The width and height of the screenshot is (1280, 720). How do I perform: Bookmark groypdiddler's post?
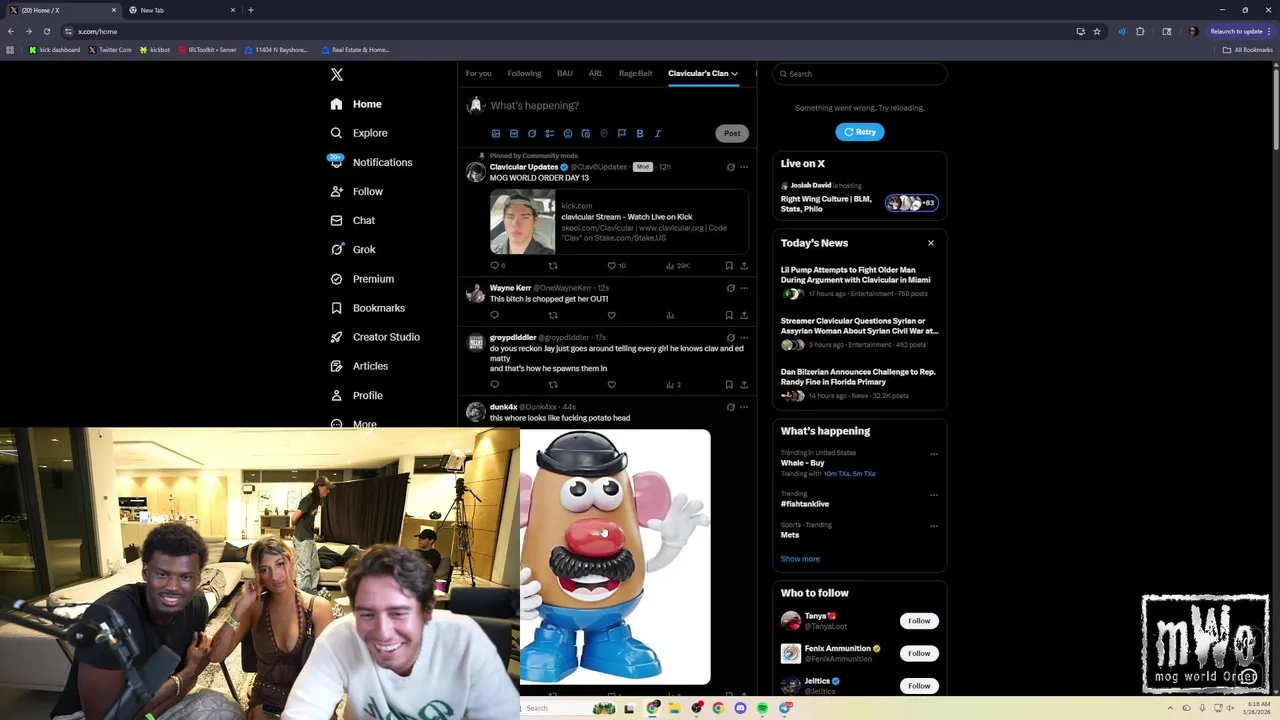[729, 385]
